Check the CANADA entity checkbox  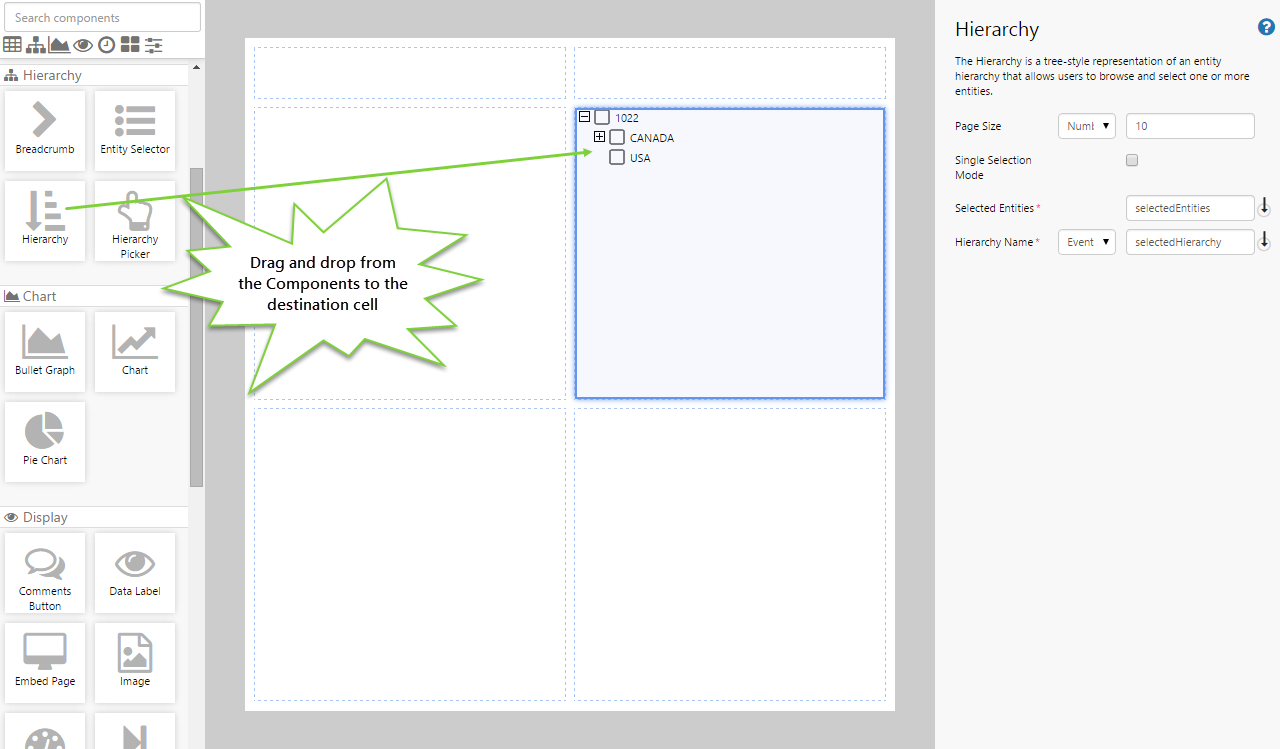click(x=617, y=137)
